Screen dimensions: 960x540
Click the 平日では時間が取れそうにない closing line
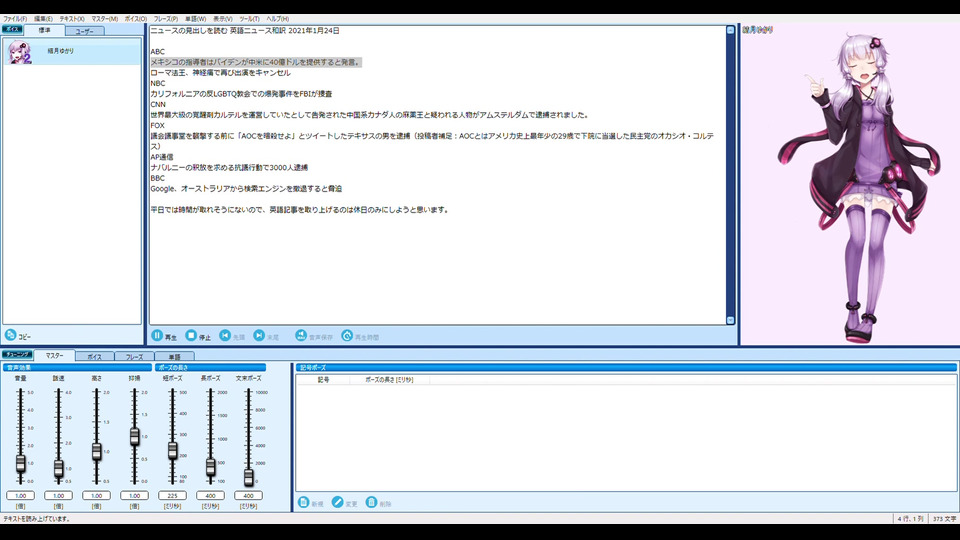(x=301, y=209)
